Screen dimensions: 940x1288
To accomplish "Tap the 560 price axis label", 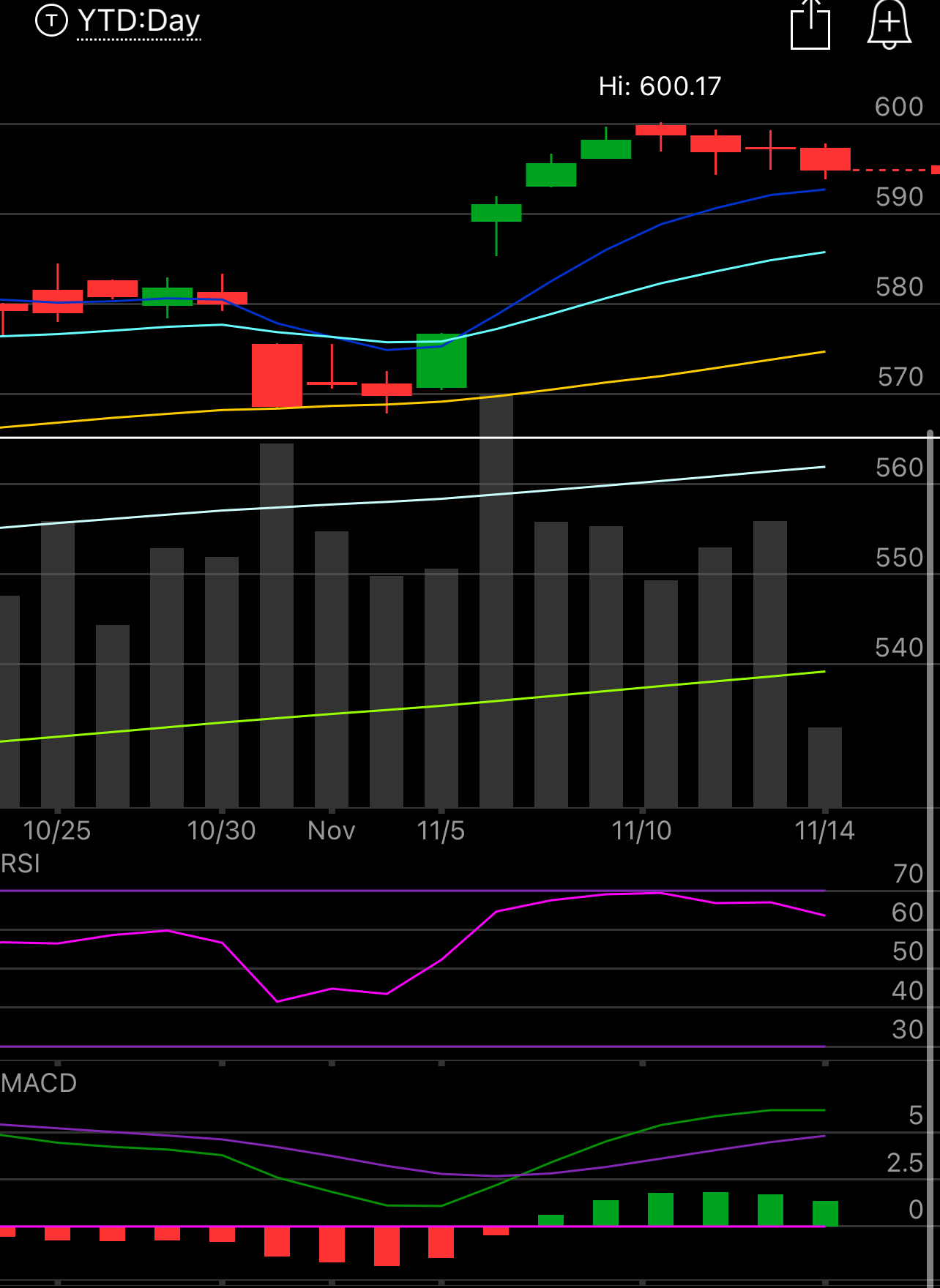I will [x=899, y=468].
